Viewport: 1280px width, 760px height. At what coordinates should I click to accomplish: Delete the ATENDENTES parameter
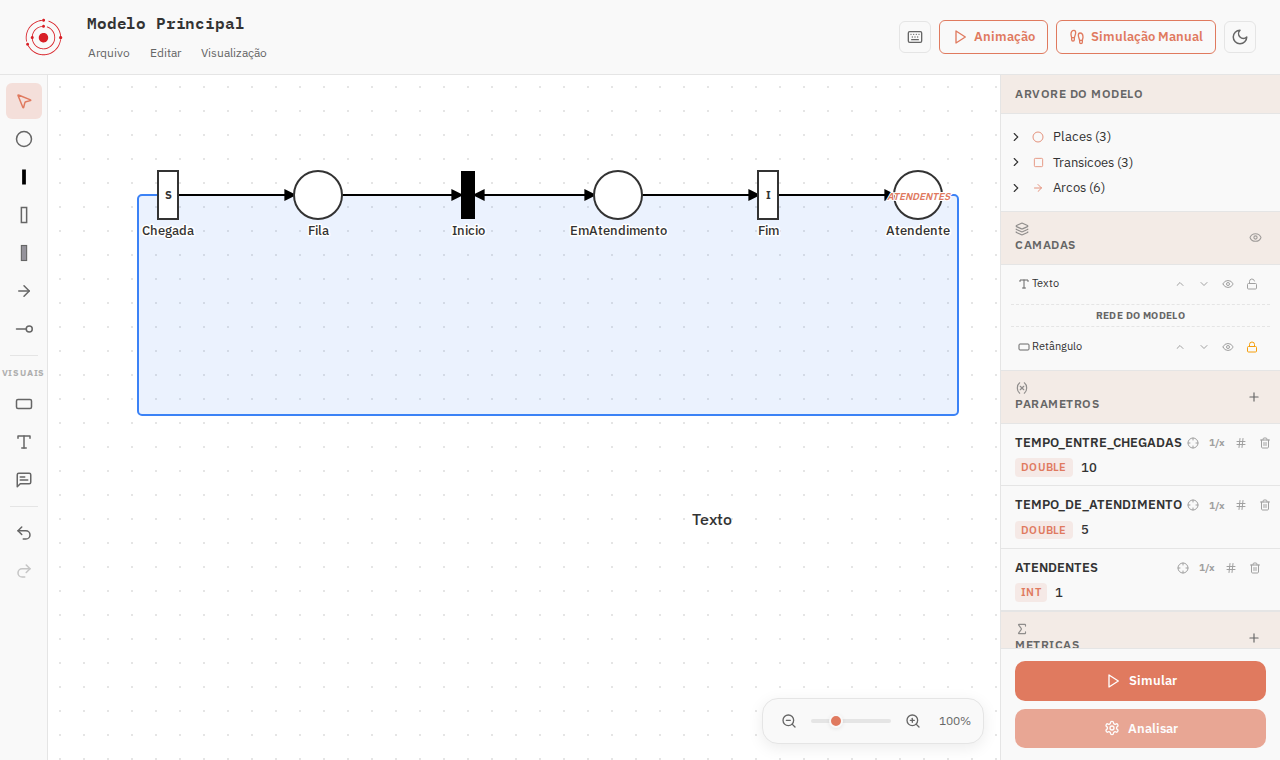(x=1255, y=568)
